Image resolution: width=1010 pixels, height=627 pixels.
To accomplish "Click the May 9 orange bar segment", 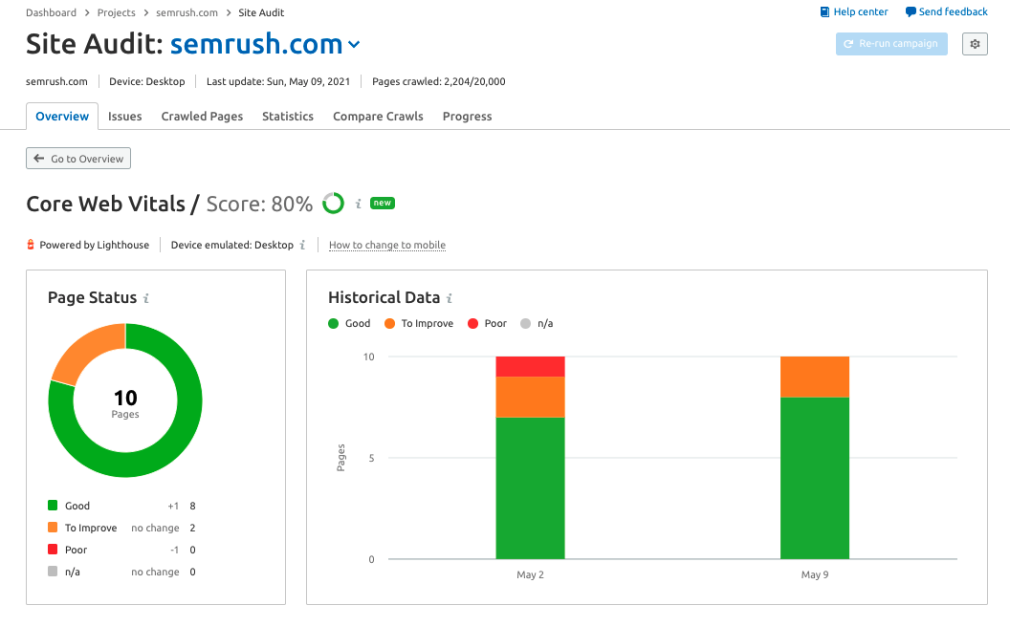I will [814, 377].
